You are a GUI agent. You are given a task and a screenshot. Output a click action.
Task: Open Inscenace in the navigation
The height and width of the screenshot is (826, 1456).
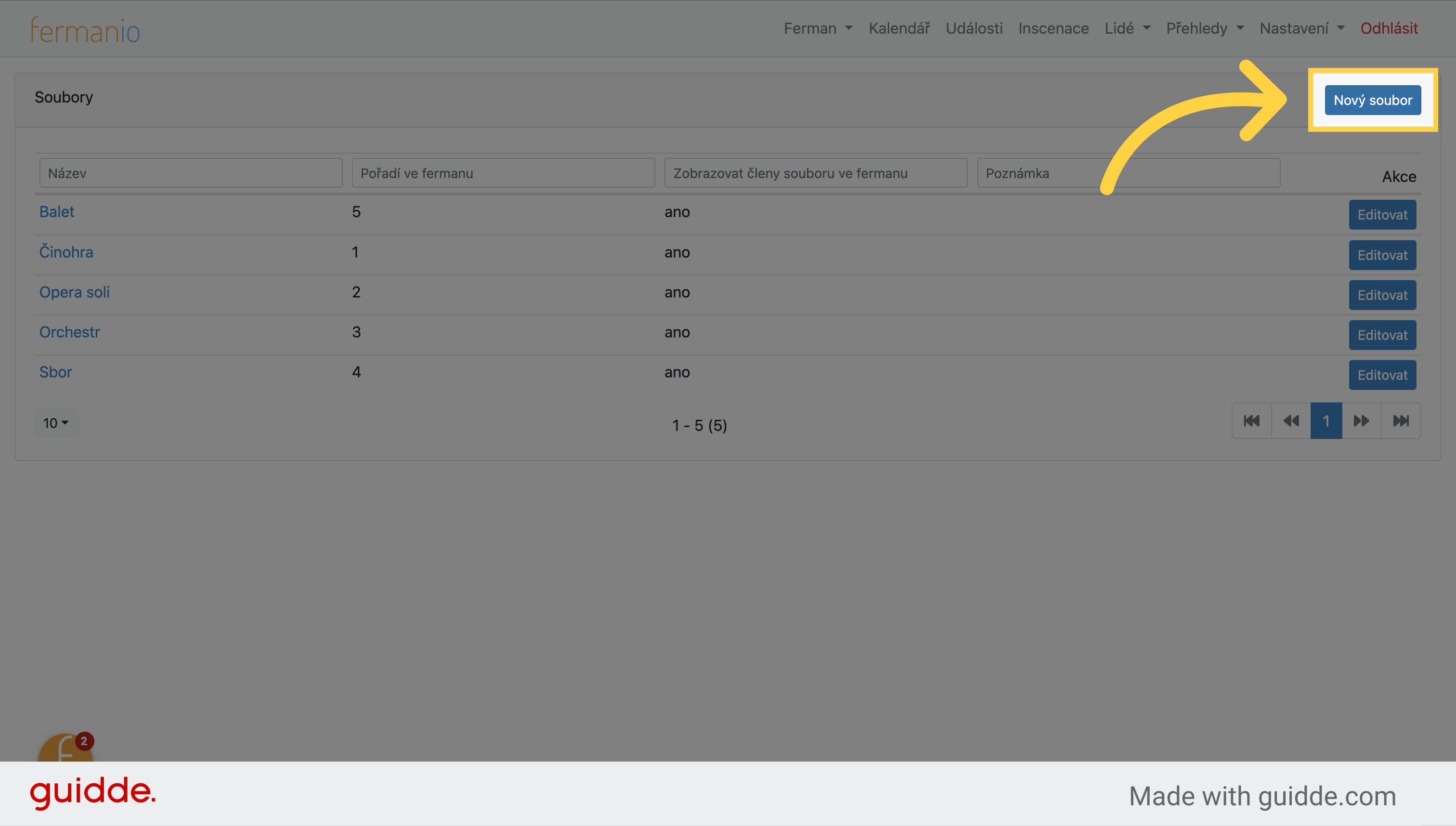(1053, 28)
